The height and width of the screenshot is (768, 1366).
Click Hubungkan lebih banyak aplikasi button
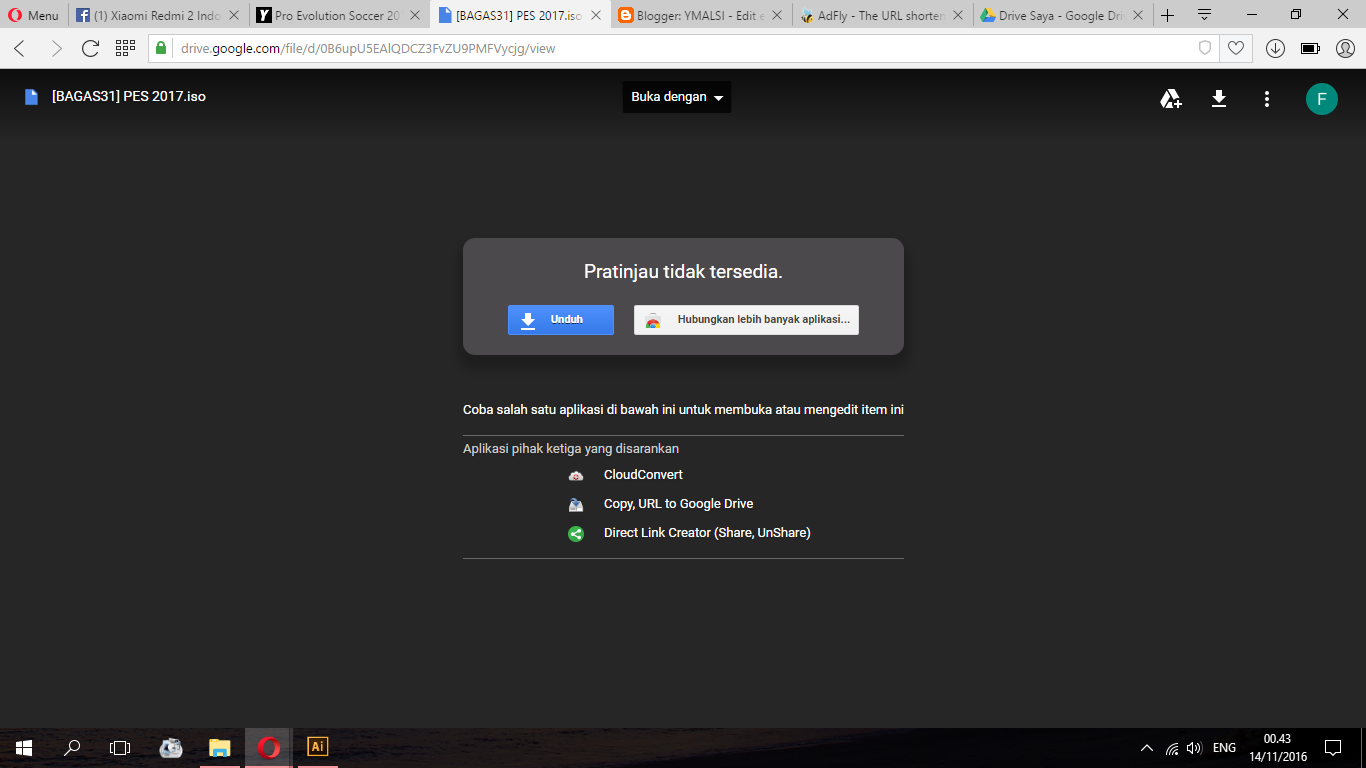[x=746, y=320]
